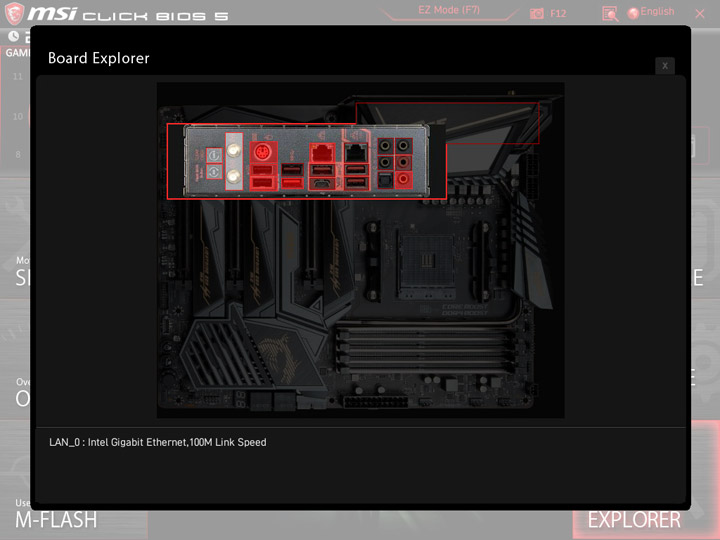This screenshot has width=720, height=540.
Task: Take a screenshot with the F12 camera icon
Action: 536,13
